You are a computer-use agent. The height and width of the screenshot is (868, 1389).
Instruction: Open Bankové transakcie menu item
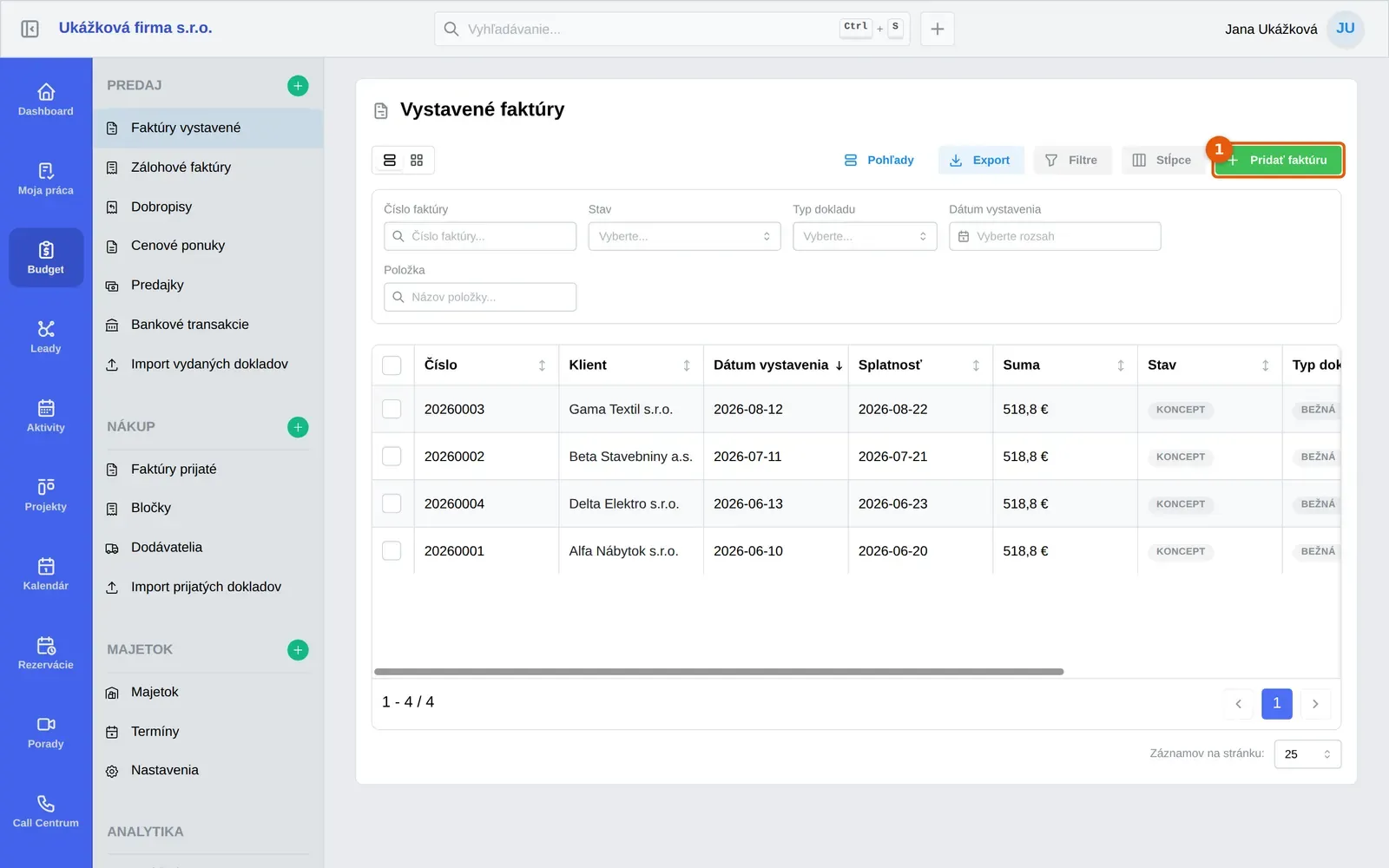208,325
